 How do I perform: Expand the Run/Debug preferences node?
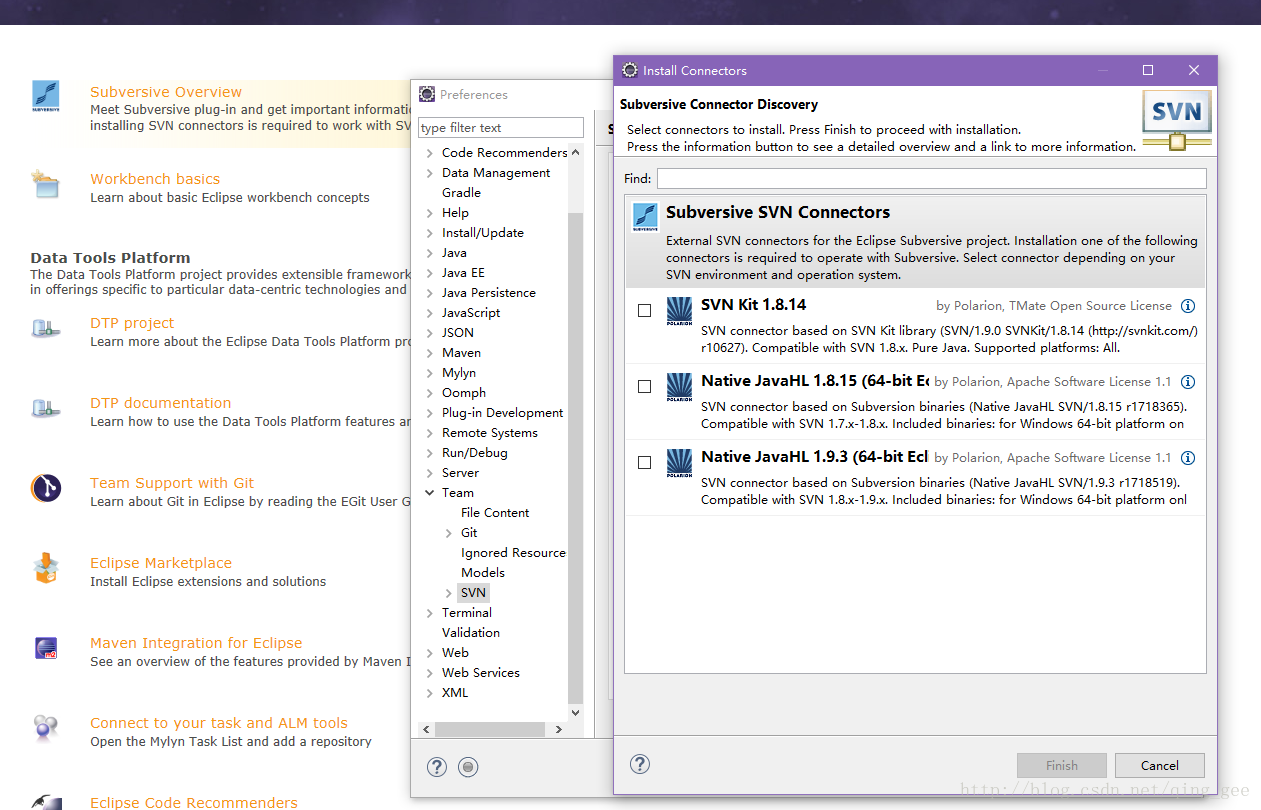pos(429,453)
